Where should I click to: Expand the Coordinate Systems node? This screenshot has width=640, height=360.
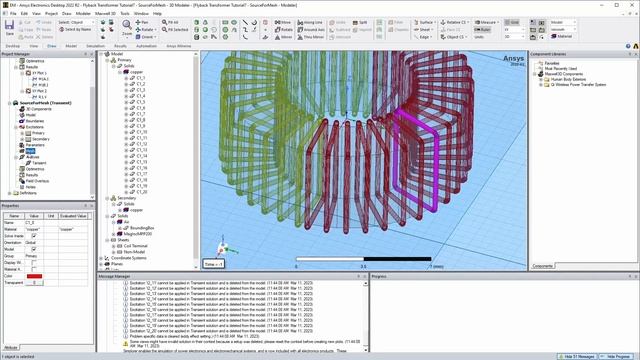[x=101, y=258]
